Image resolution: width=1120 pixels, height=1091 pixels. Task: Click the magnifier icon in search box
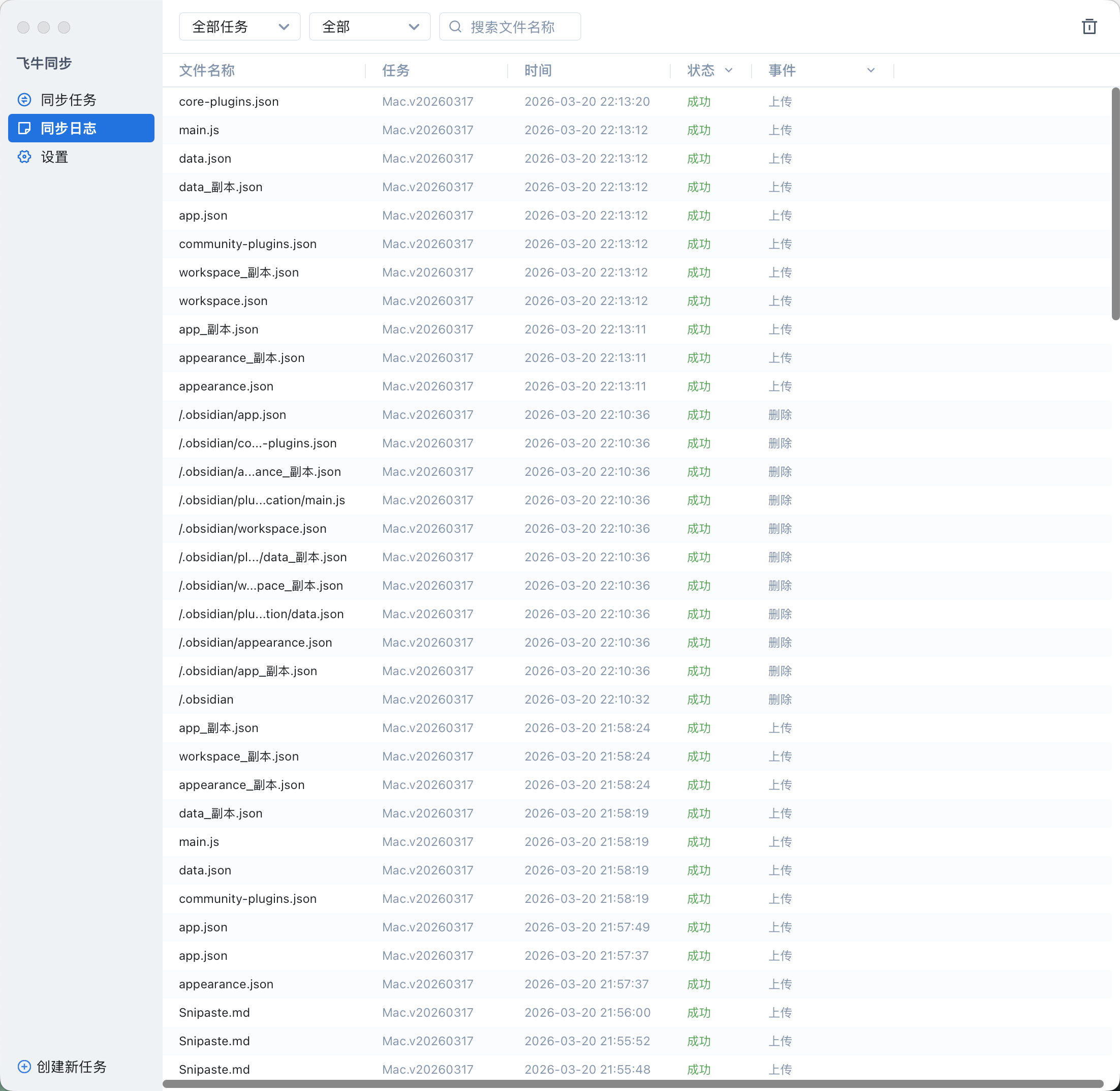tap(455, 27)
